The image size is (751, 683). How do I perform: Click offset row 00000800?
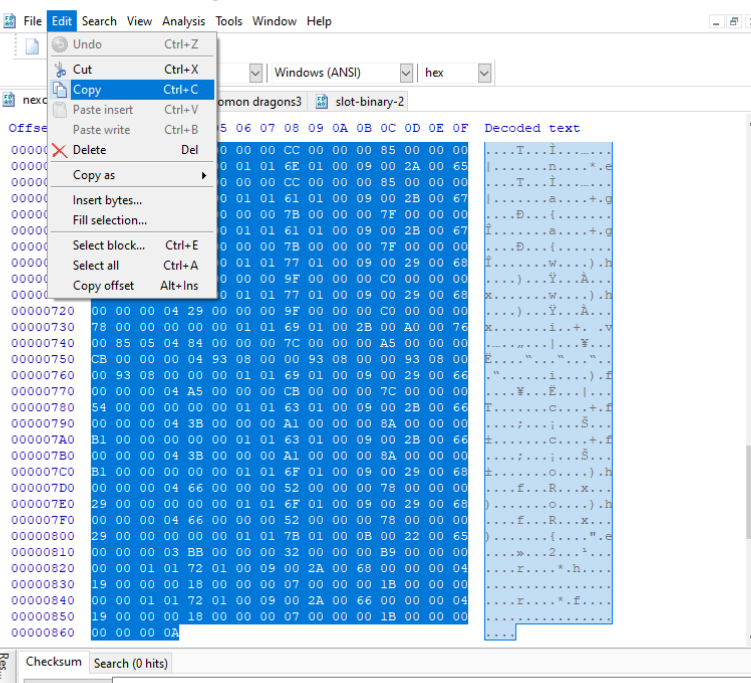43,536
